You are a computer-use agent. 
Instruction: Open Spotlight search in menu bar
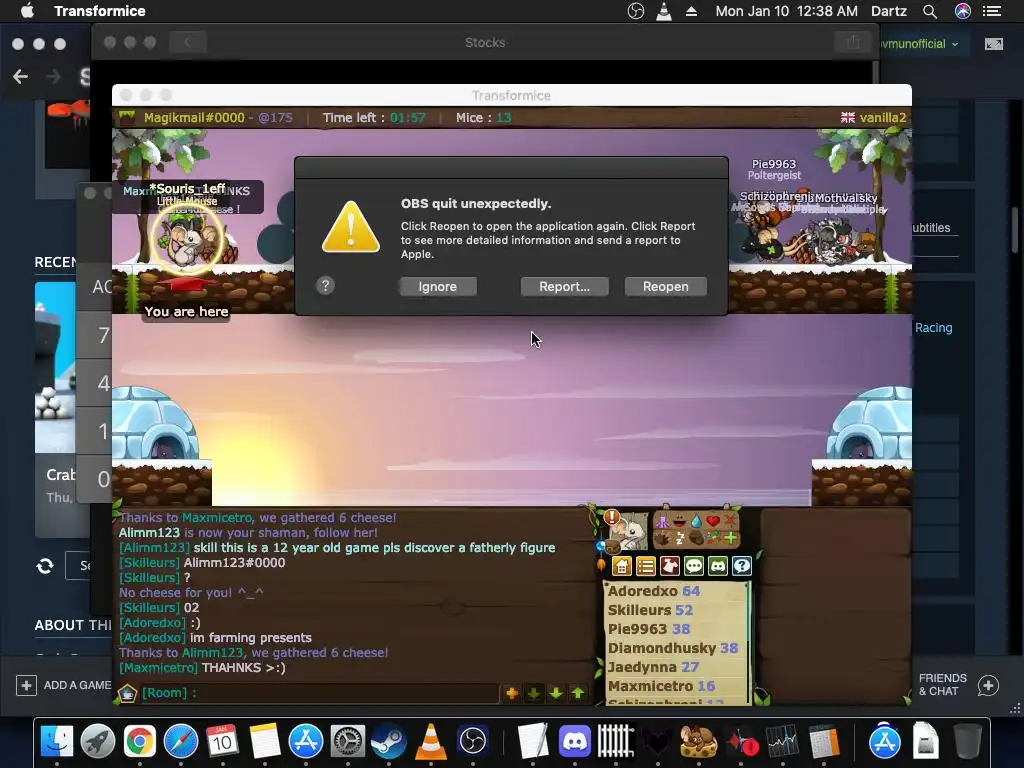930,11
